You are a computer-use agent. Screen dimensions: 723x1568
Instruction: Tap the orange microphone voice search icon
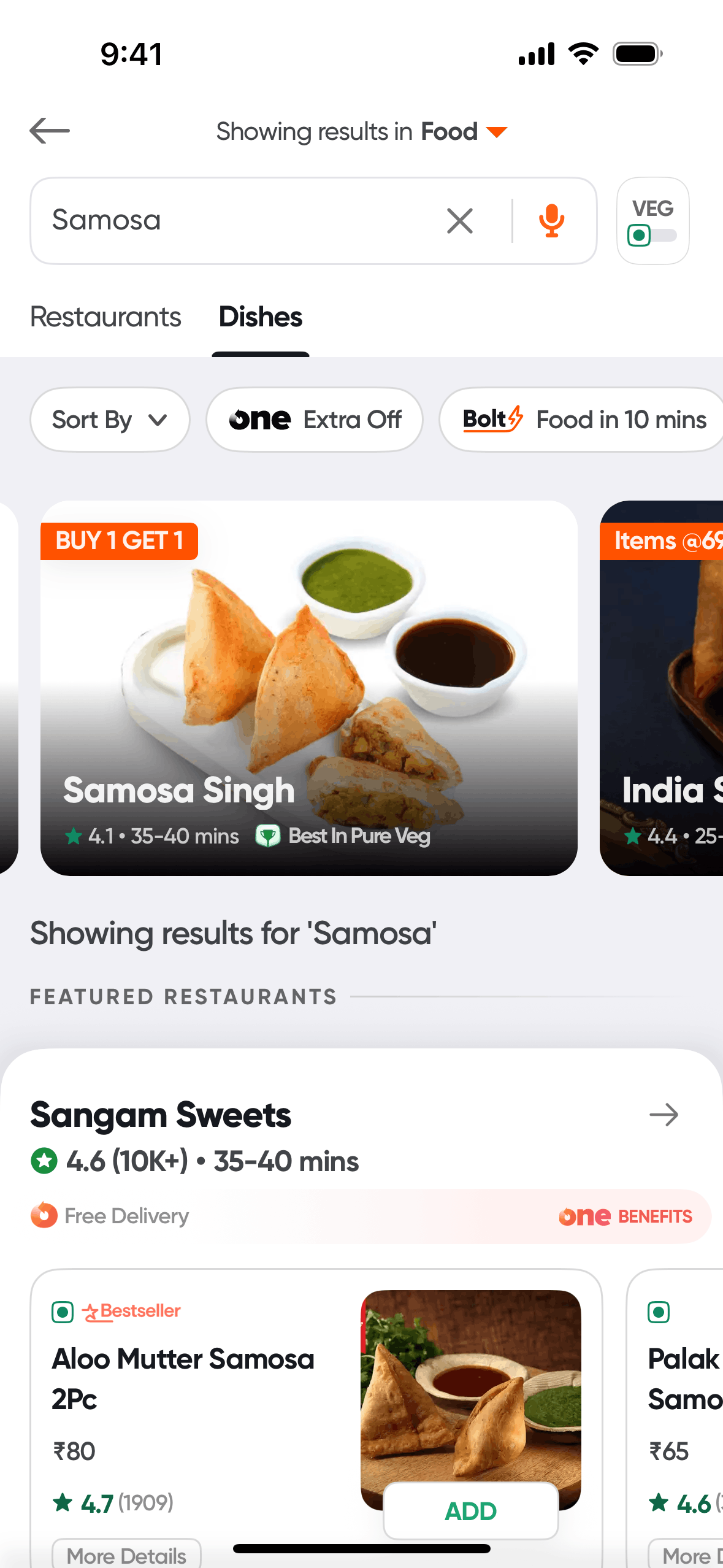tap(551, 221)
